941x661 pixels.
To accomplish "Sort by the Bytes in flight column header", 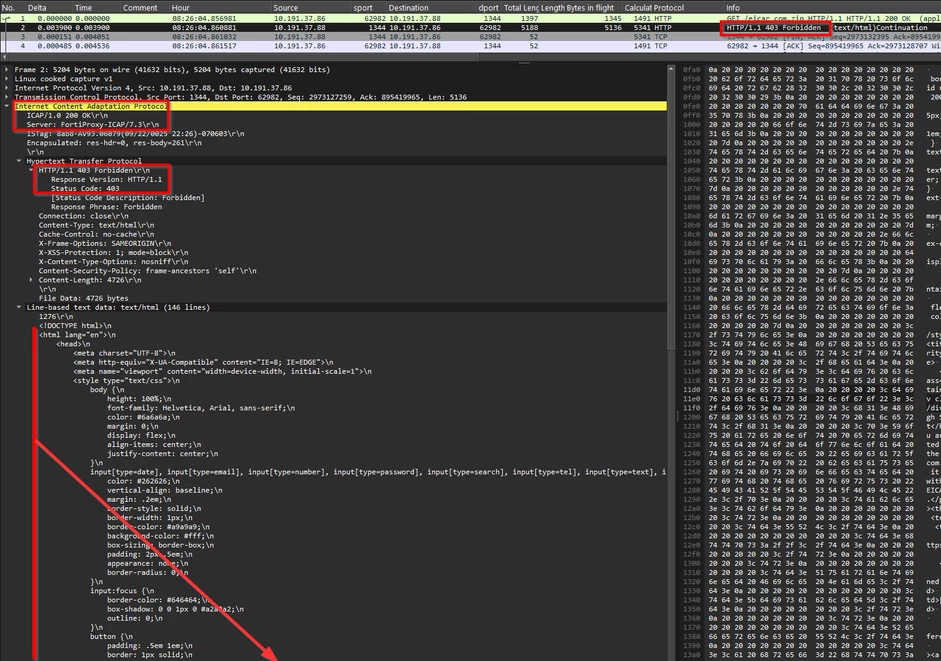I will [594, 8].
